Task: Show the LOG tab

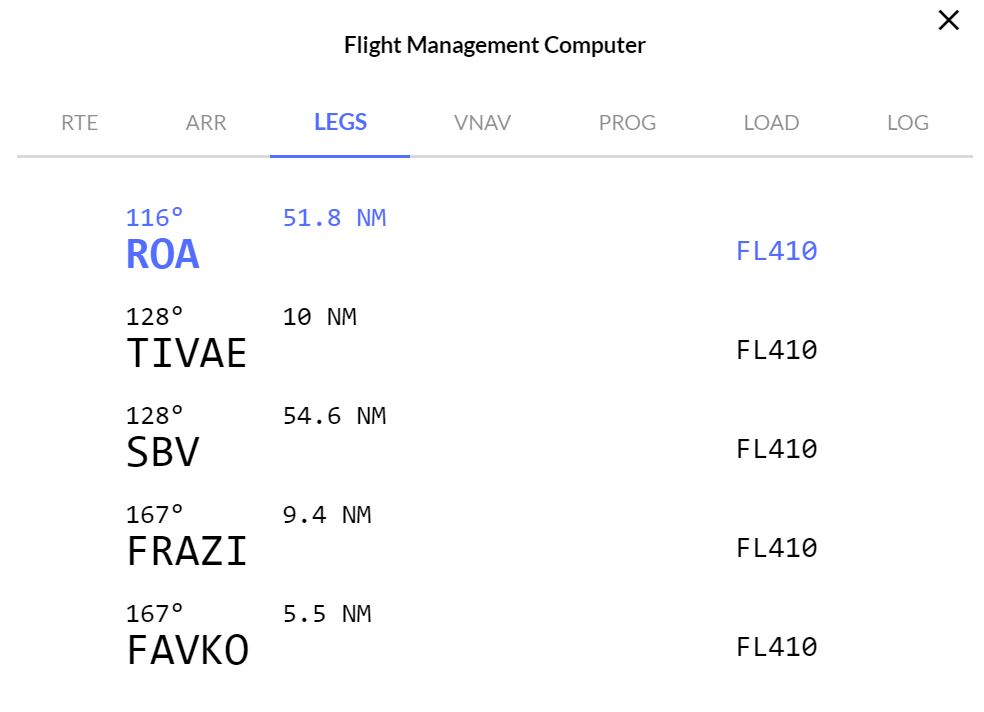Action: (907, 123)
